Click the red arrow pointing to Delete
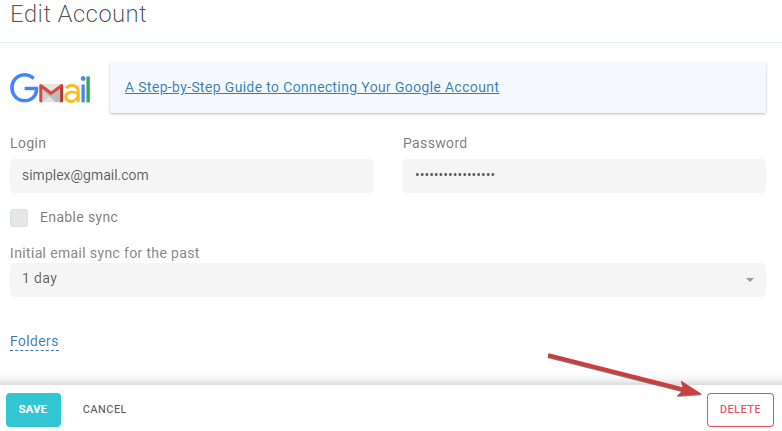 [626, 375]
